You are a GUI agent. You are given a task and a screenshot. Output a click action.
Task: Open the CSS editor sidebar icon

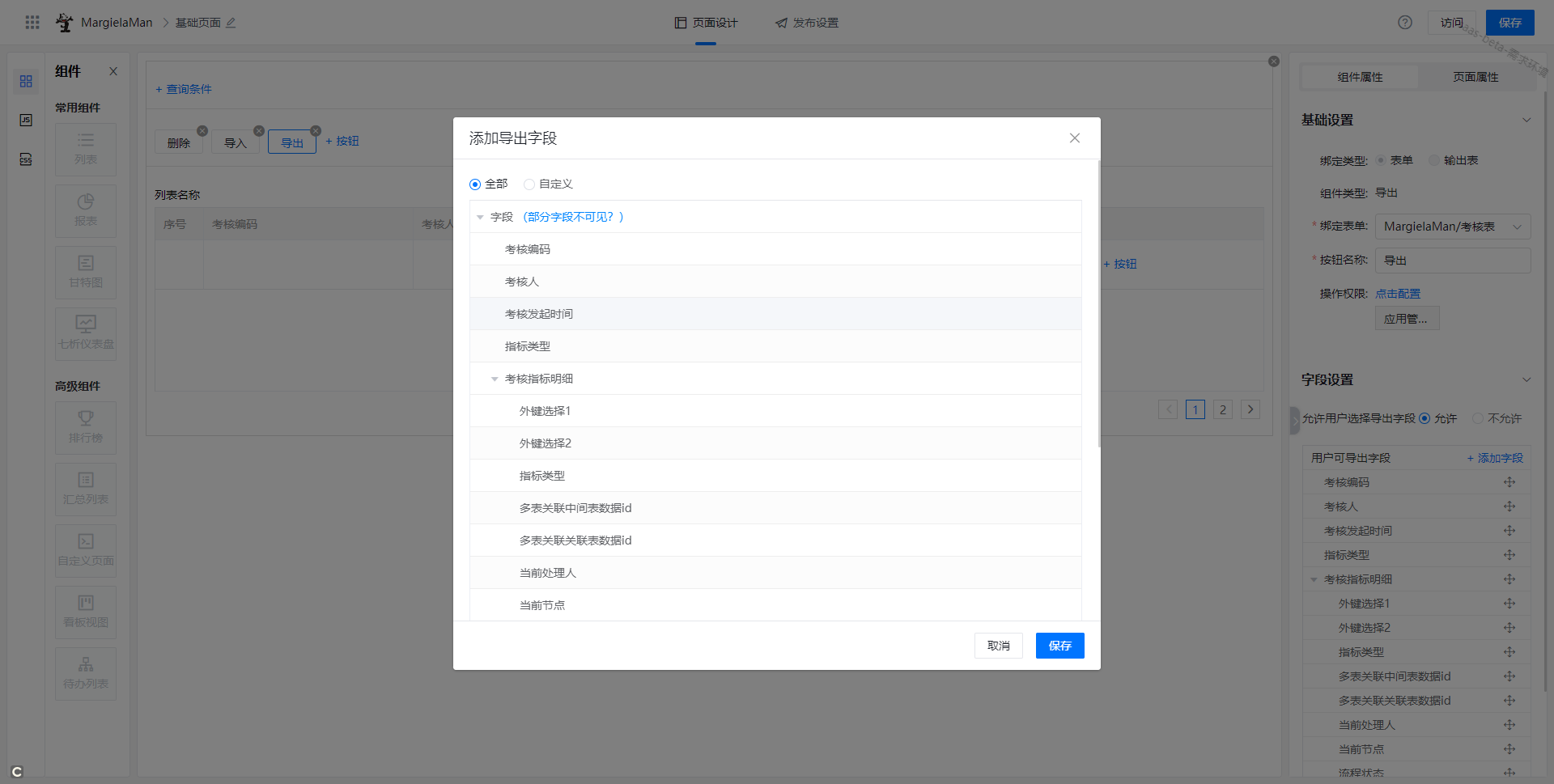click(x=26, y=159)
